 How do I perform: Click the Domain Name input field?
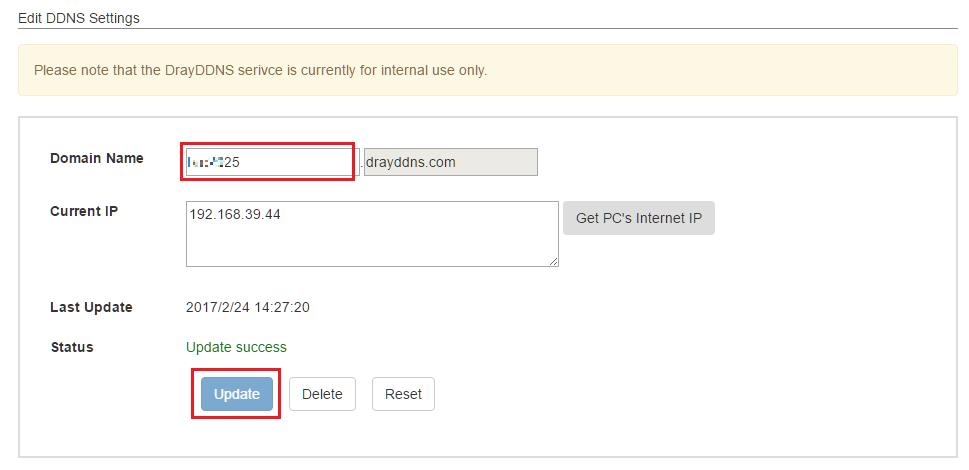click(290, 162)
